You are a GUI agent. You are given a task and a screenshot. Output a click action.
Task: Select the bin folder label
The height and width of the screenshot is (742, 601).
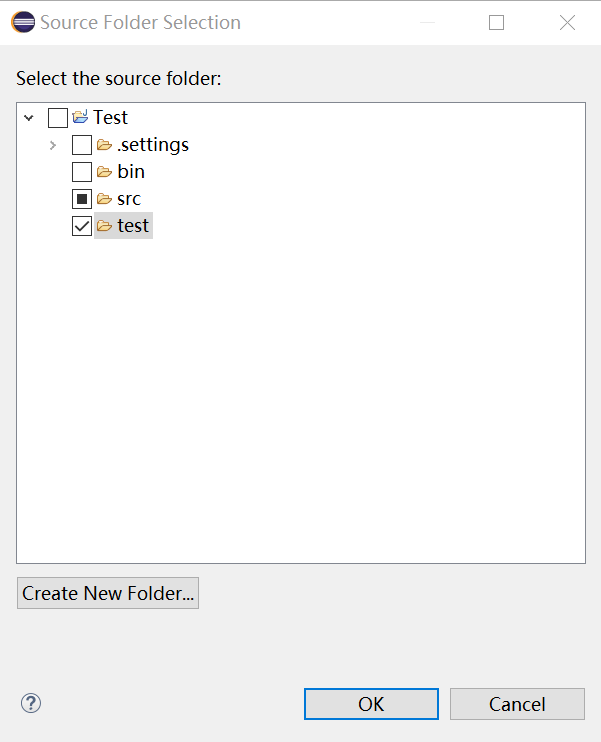coord(131,172)
